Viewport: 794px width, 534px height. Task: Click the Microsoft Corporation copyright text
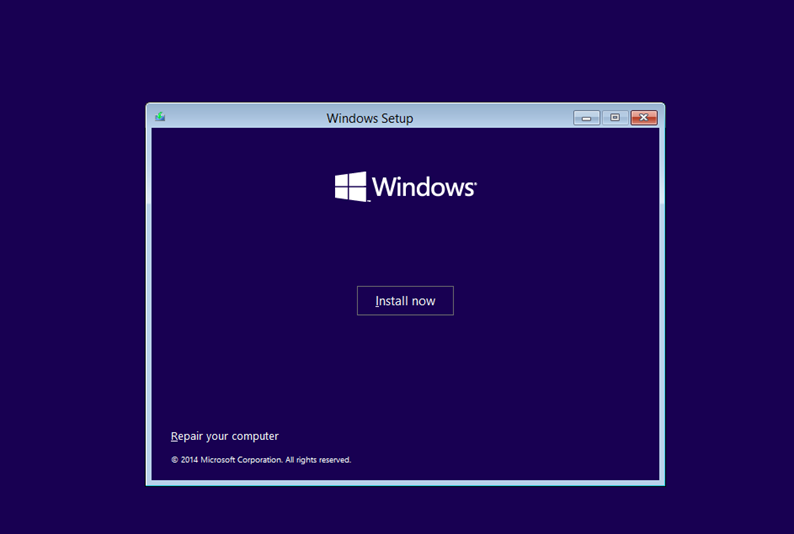[261, 460]
